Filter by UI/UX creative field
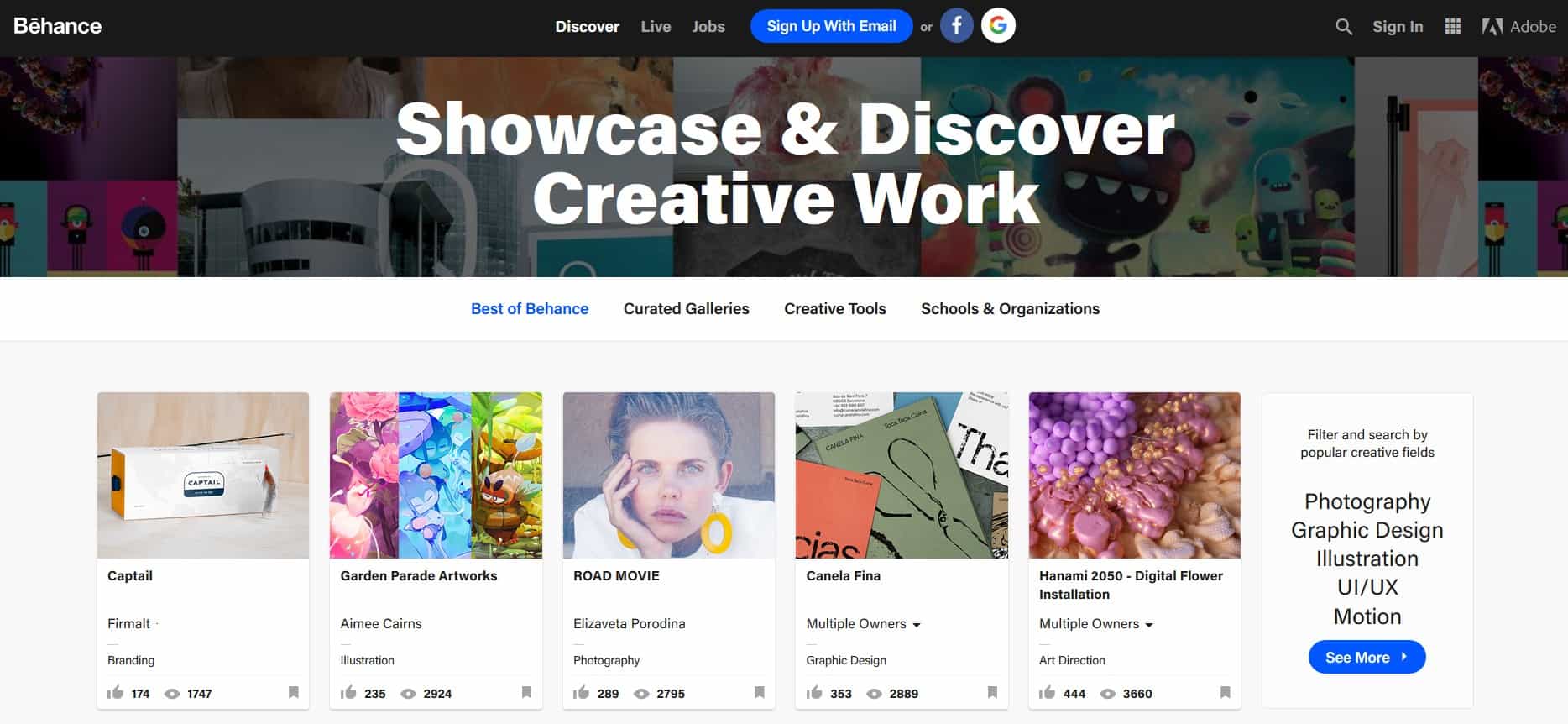Image resolution: width=1568 pixels, height=724 pixels. 1367,587
